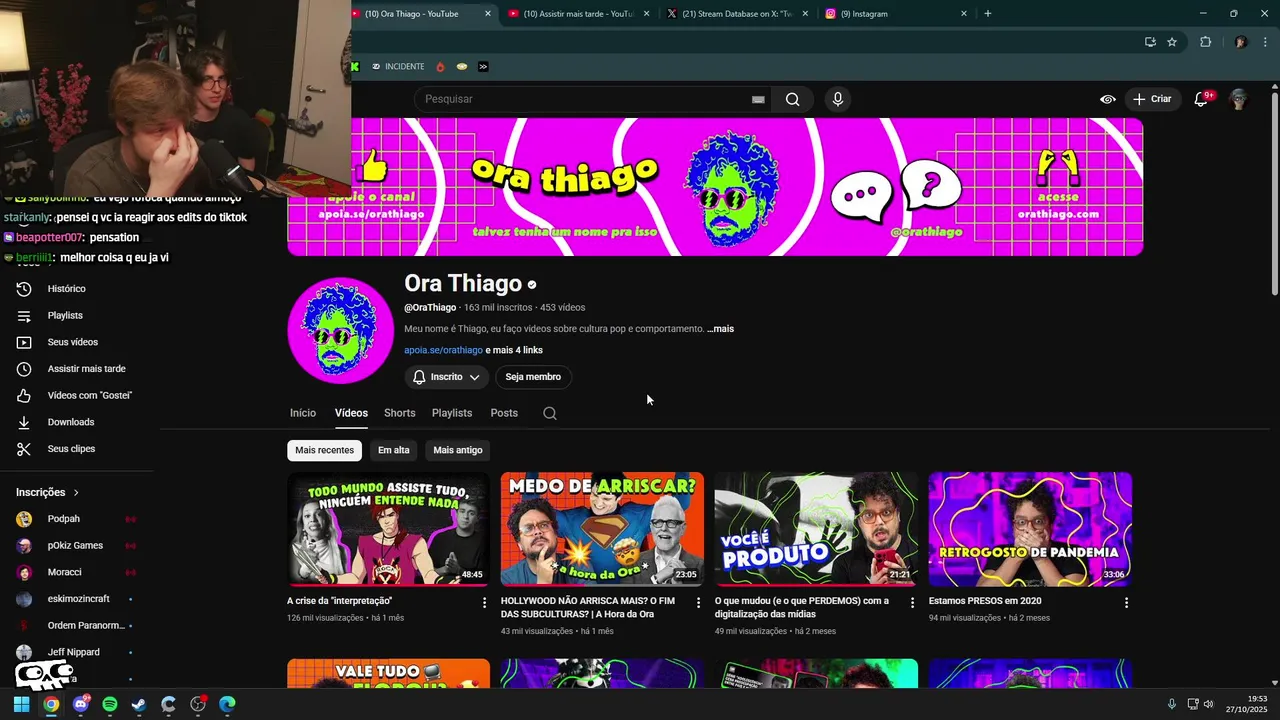Click install app icon in address bar
This screenshot has width=1280, height=720.
click(x=1150, y=42)
